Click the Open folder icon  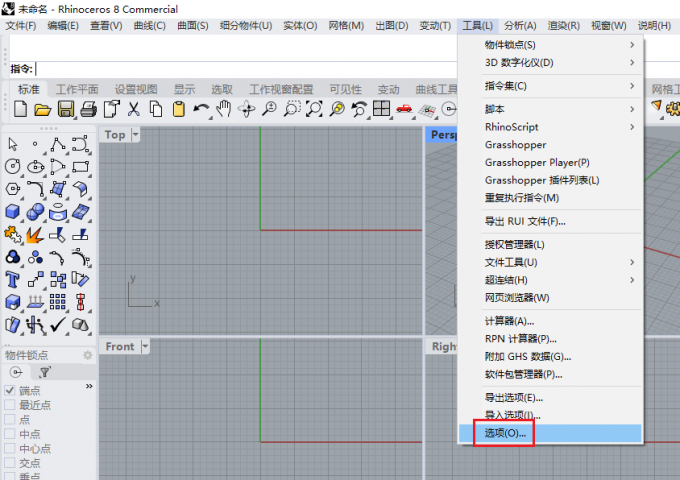(x=43, y=109)
